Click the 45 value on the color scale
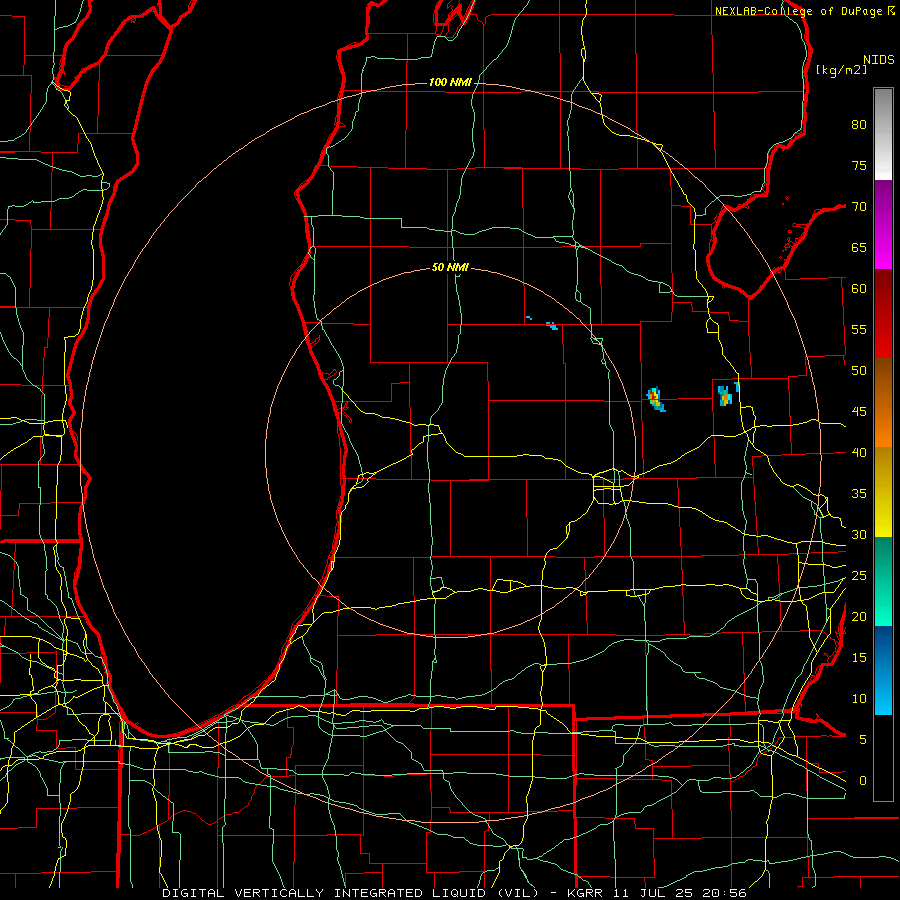The width and height of the screenshot is (900, 900). point(859,412)
